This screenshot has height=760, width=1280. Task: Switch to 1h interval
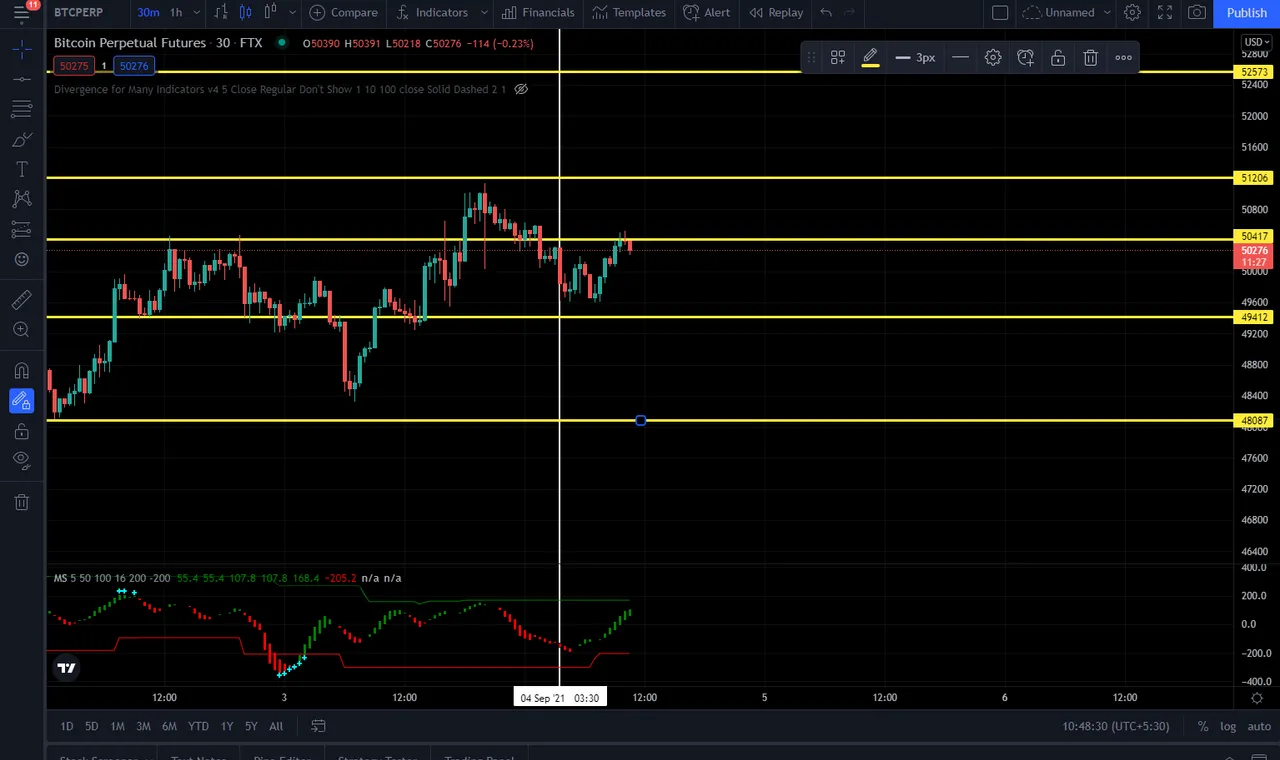176,13
